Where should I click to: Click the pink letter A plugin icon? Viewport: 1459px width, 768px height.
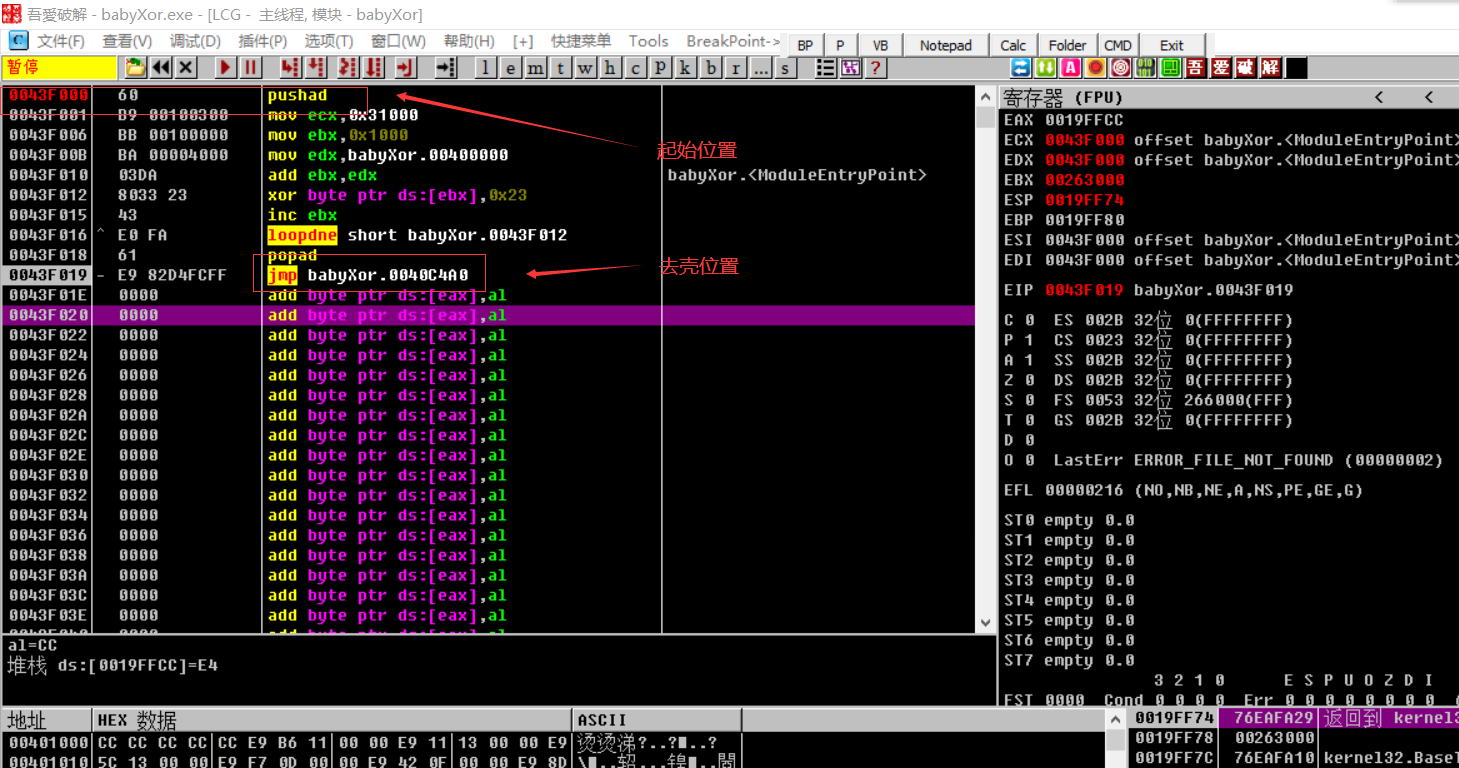(x=1071, y=68)
